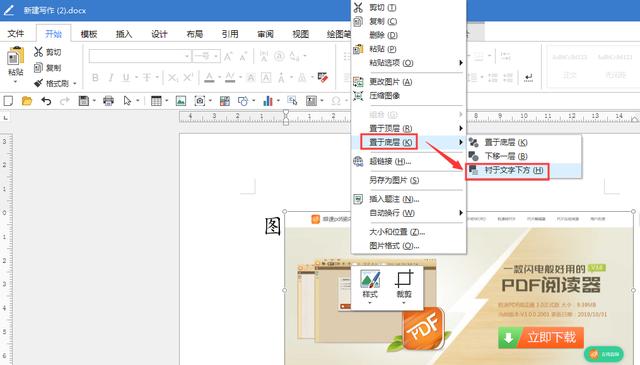Switch to the 引用 tab
The image size is (640, 365).
pos(230,34)
